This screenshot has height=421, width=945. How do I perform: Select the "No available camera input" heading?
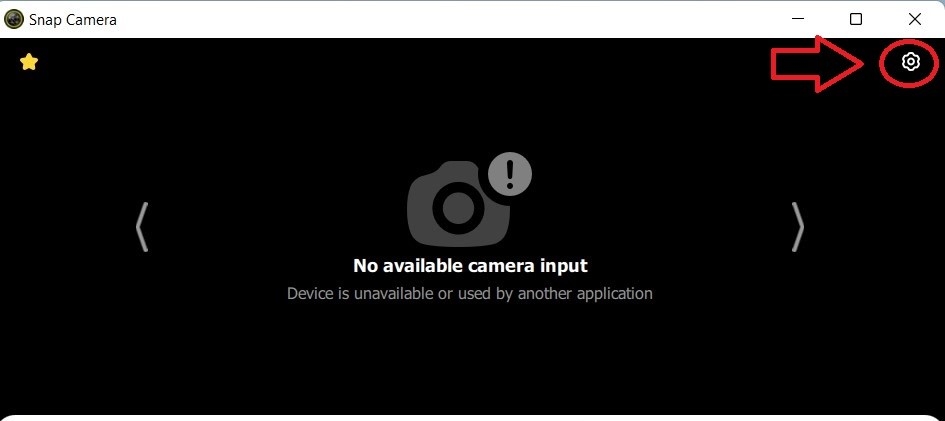tap(470, 266)
